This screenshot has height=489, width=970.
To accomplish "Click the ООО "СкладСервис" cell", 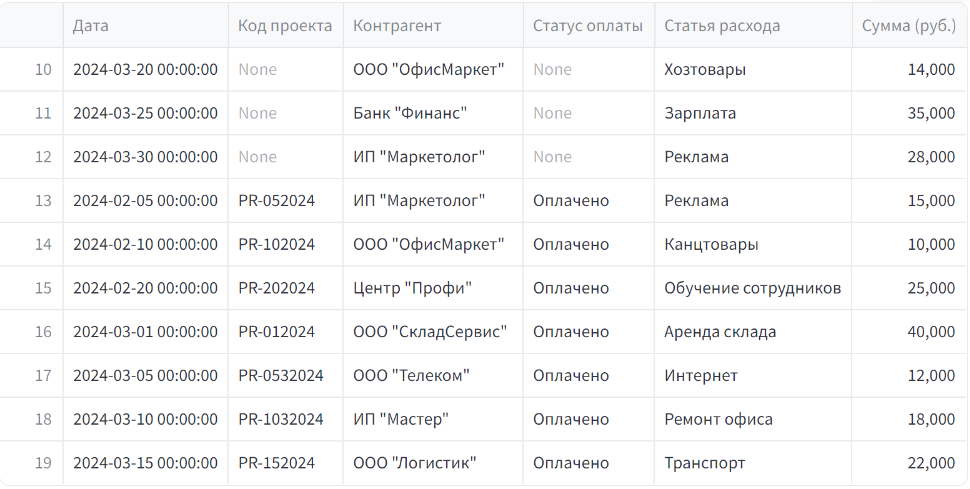I will tap(433, 332).
